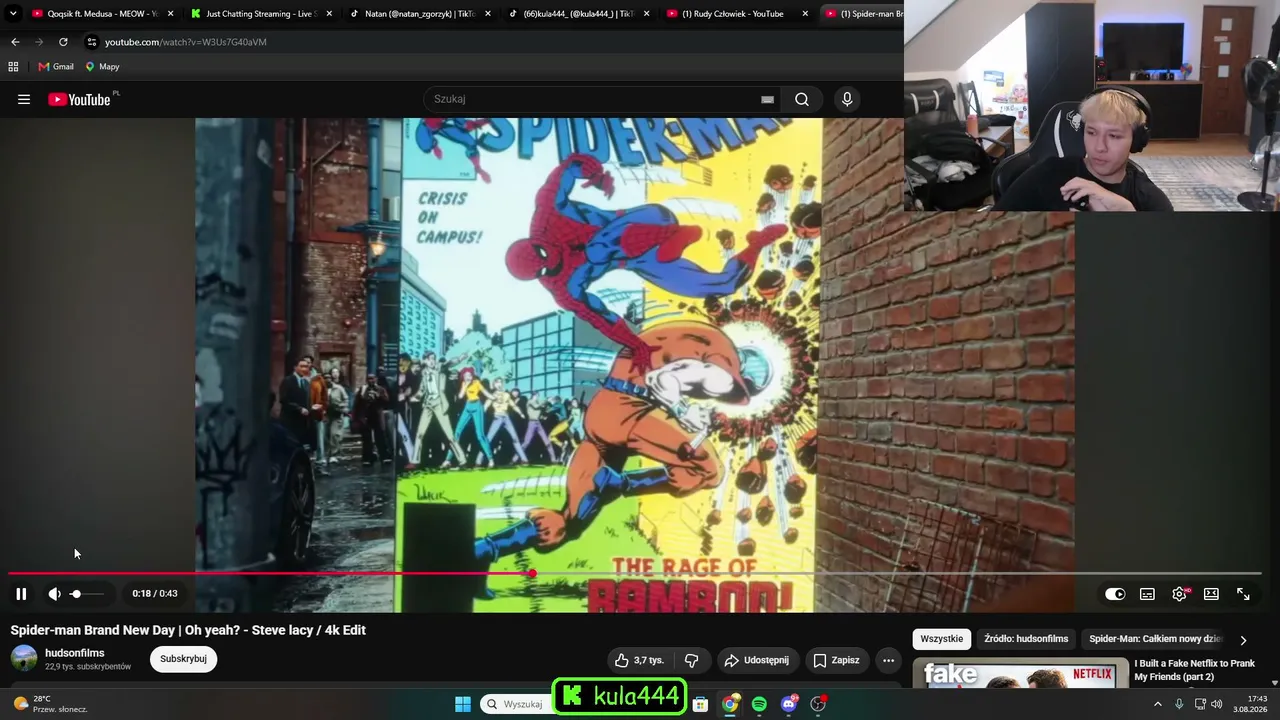Open the YouTube hamburger guide menu
Screen dimensions: 1280x720
pos(24,99)
